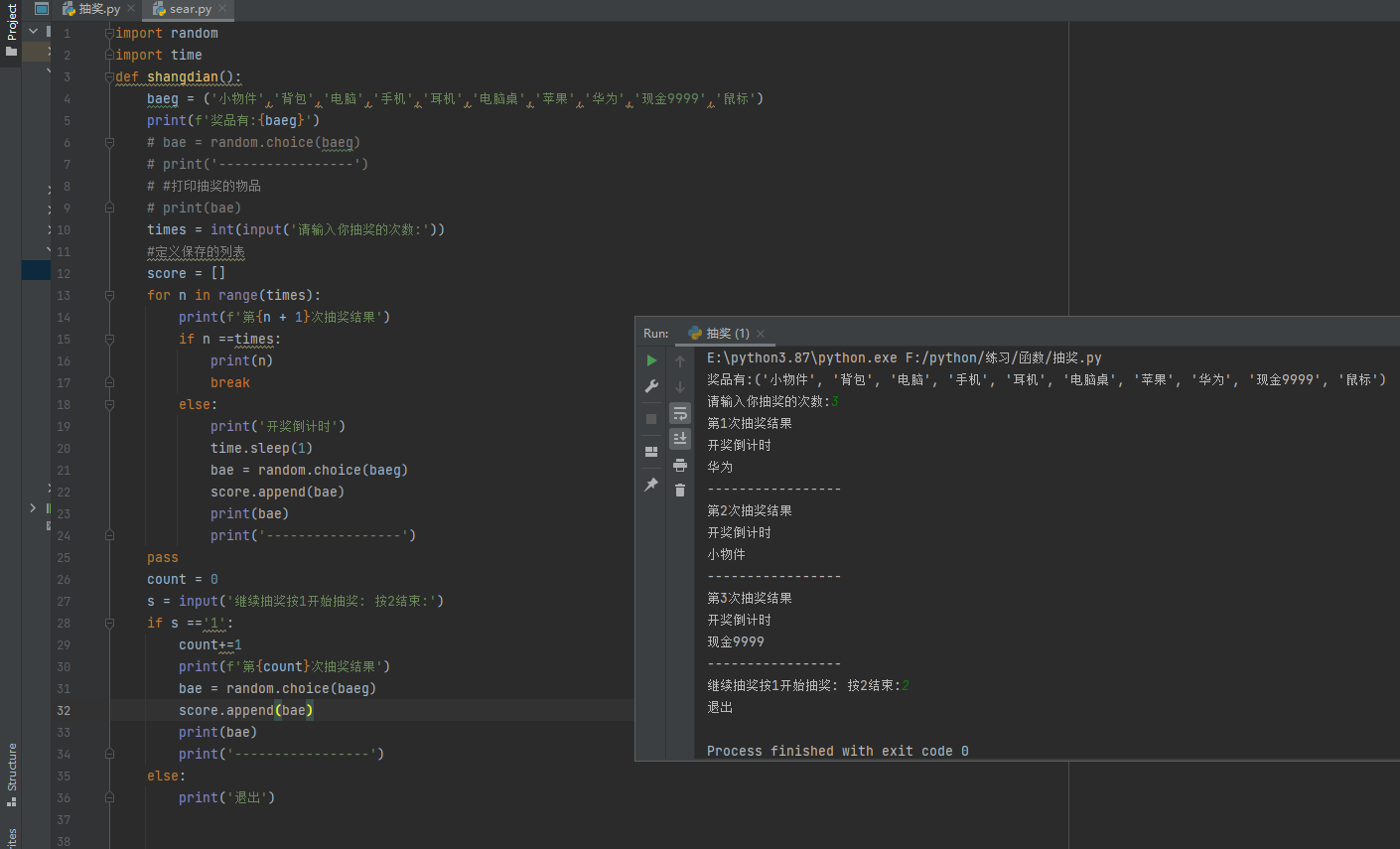The height and width of the screenshot is (849, 1400).
Task: Click 'count+=1' on line 29
Action: pyautogui.click(x=210, y=644)
